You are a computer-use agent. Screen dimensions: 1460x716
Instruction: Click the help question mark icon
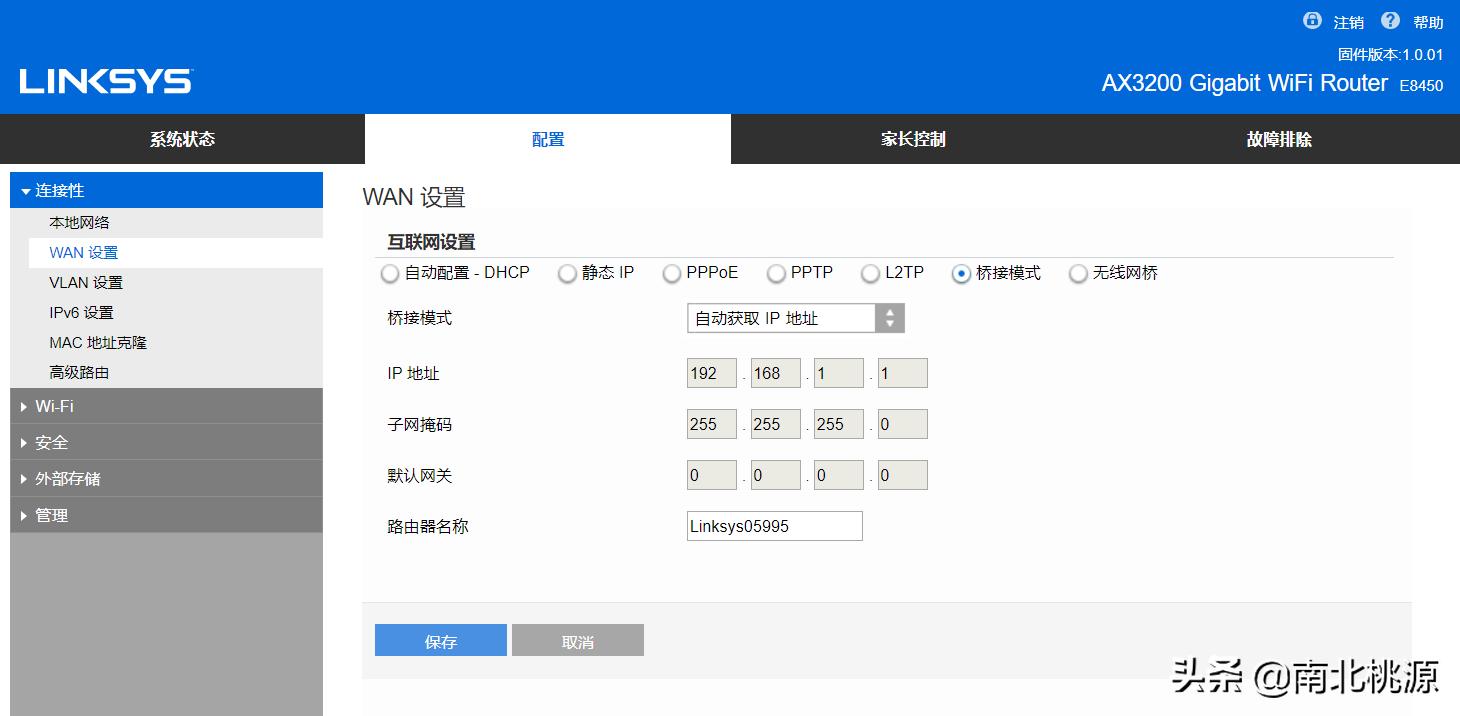[1389, 20]
